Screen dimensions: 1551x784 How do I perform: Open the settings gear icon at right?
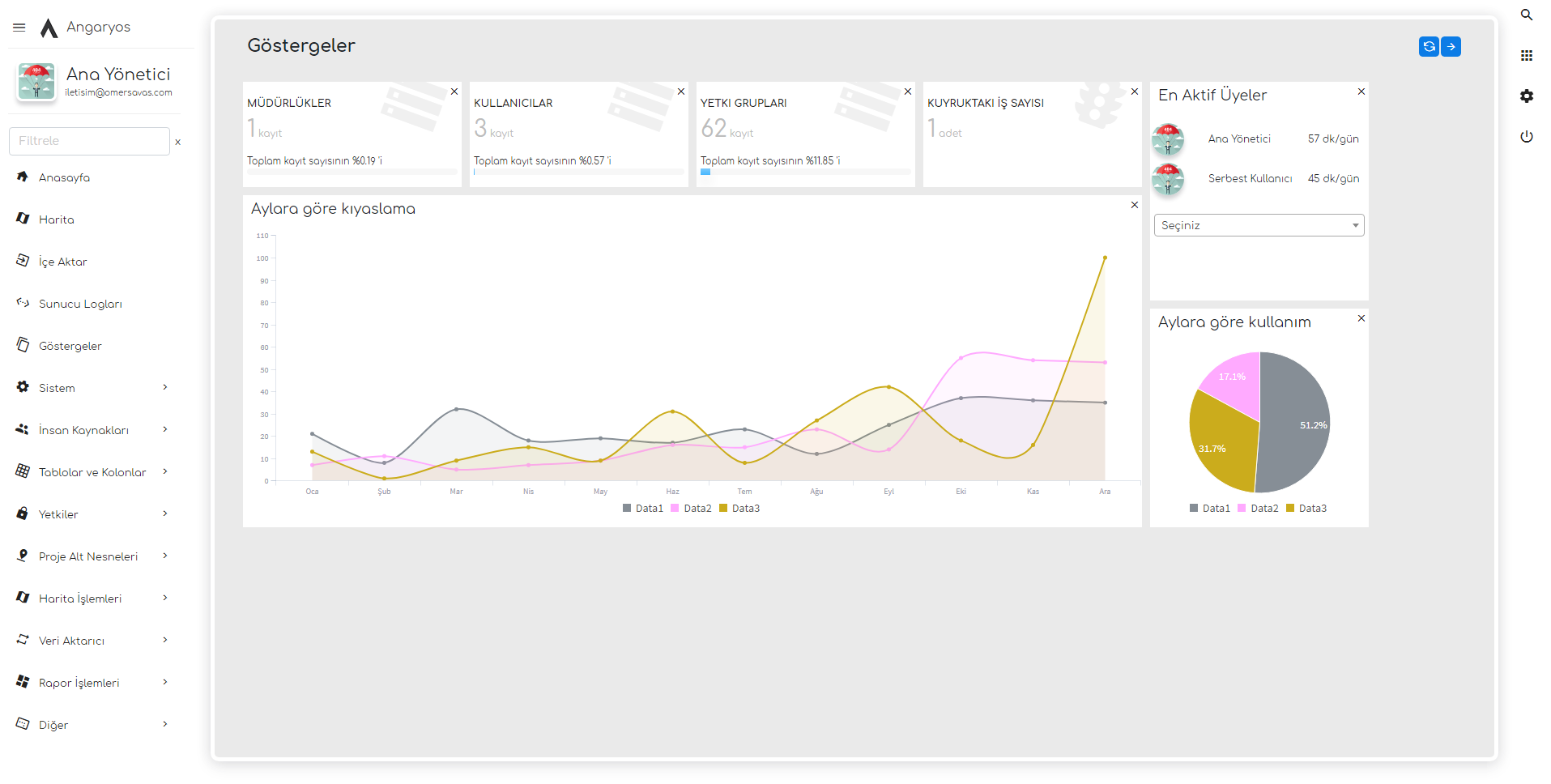1527,96
